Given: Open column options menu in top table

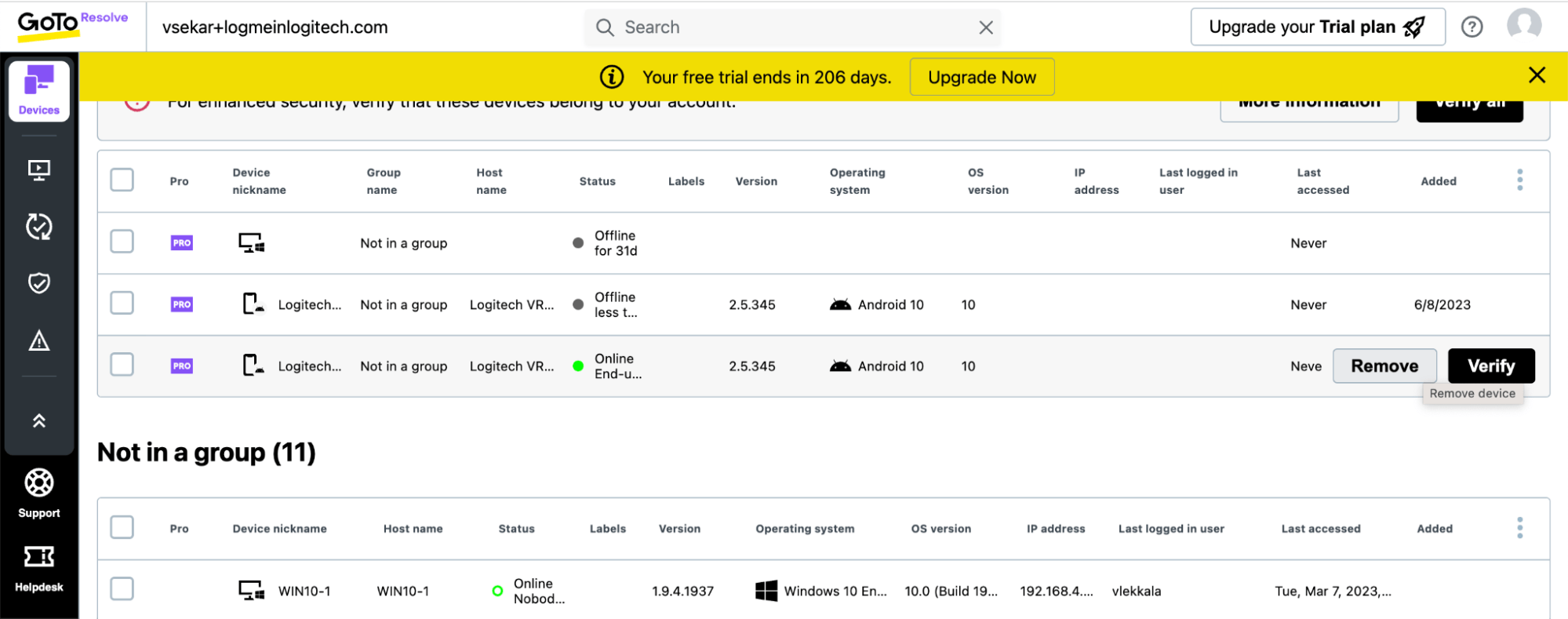Looking at the screenshot, I should [x=1519, y=180].
